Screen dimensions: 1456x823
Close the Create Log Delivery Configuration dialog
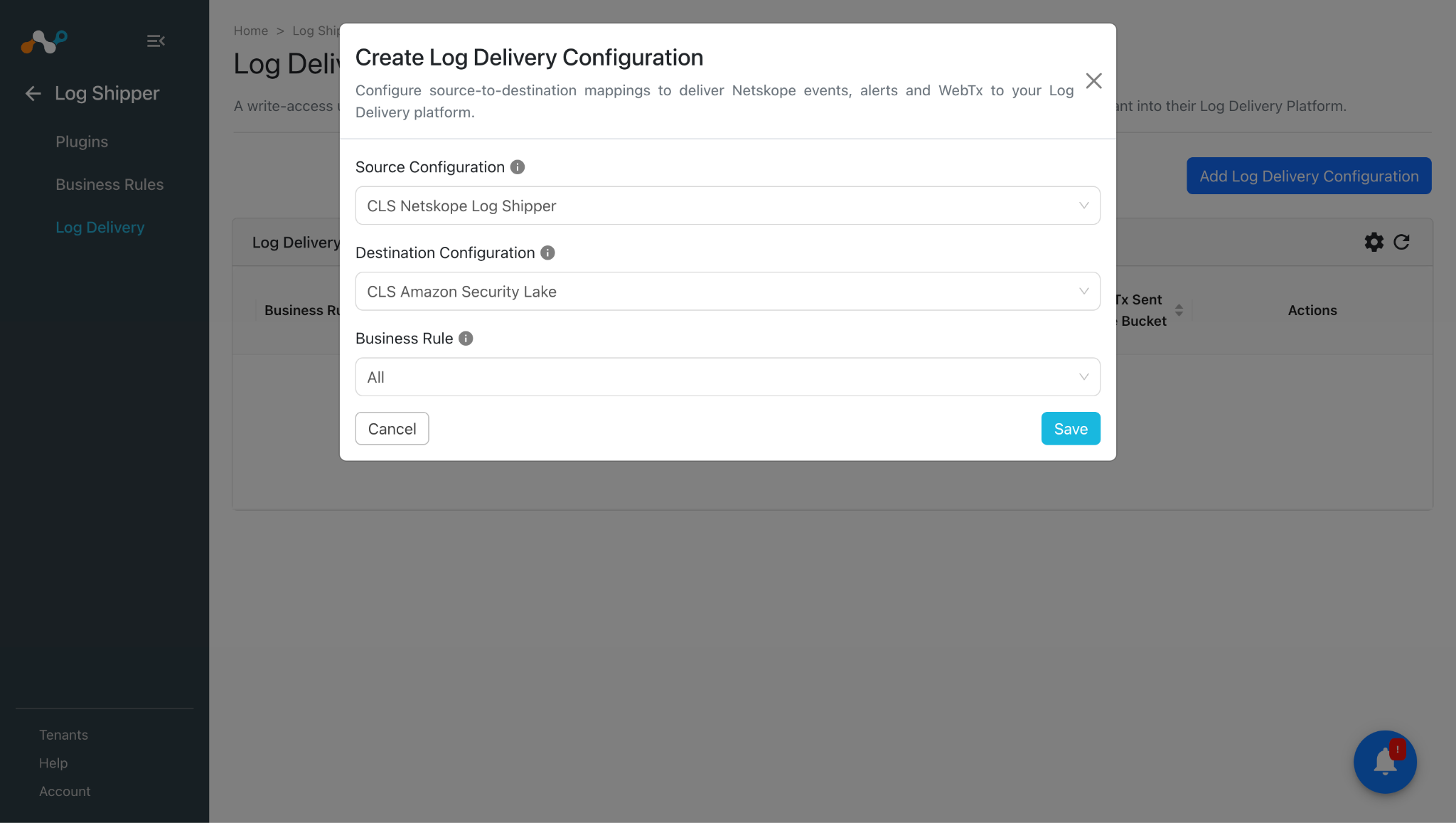click(1093, 81)
